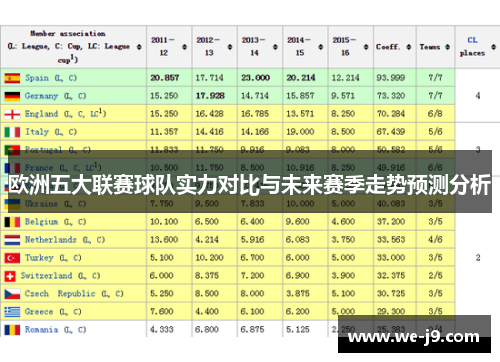Sort the 2014-15 column
This screenshot has height=362, width=500.
point(320,47)
